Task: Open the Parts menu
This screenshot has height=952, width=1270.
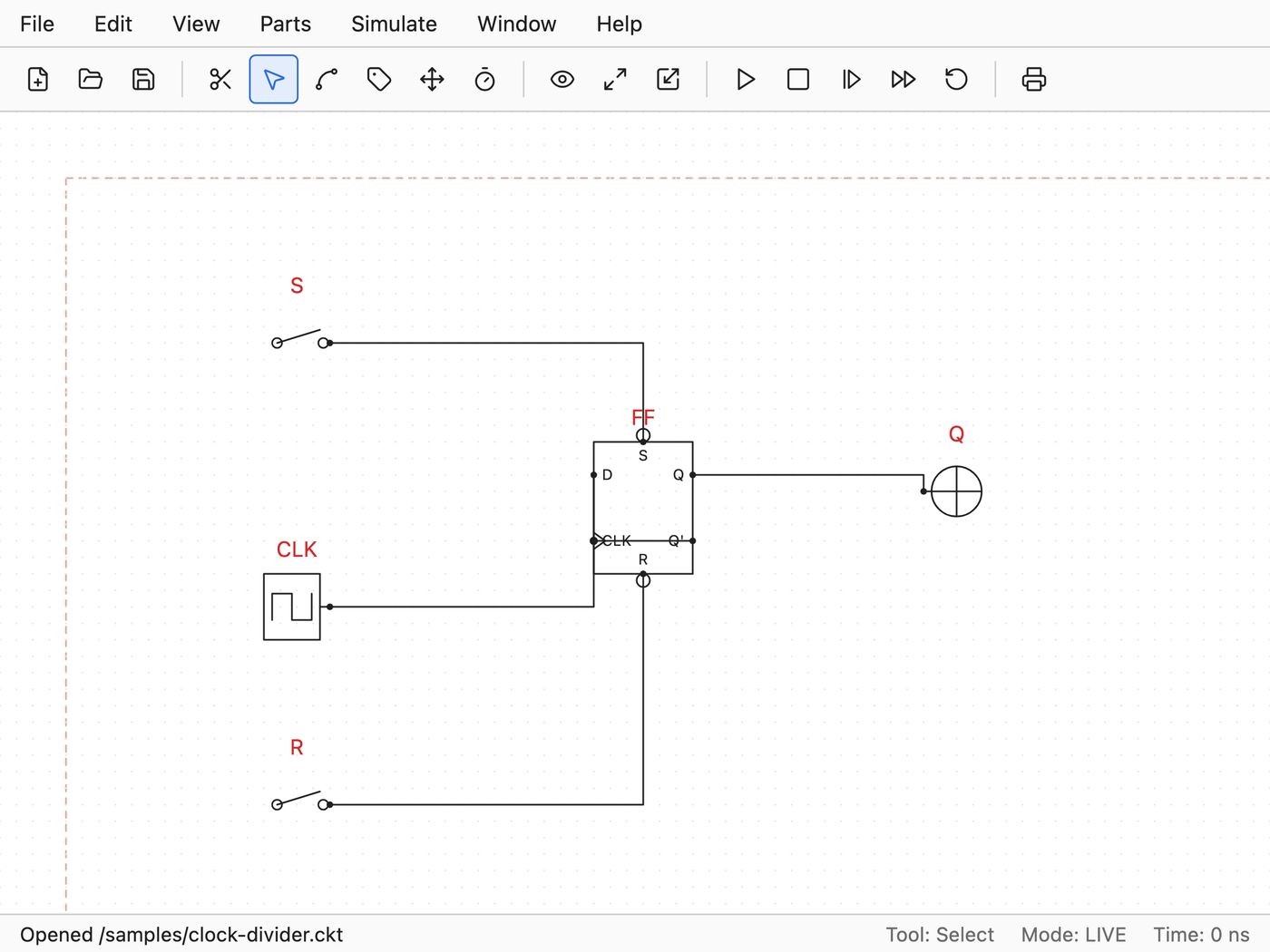Action: point(286,24)
